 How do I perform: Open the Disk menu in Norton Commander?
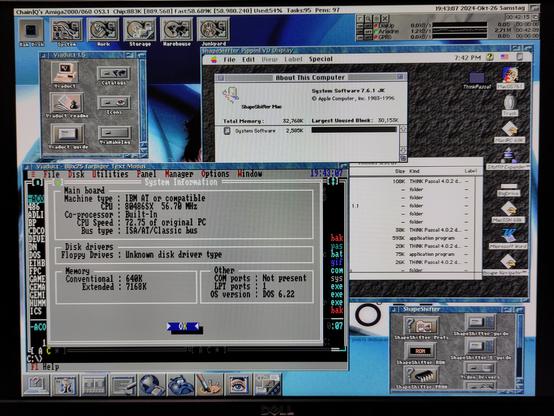coord(76,174)
